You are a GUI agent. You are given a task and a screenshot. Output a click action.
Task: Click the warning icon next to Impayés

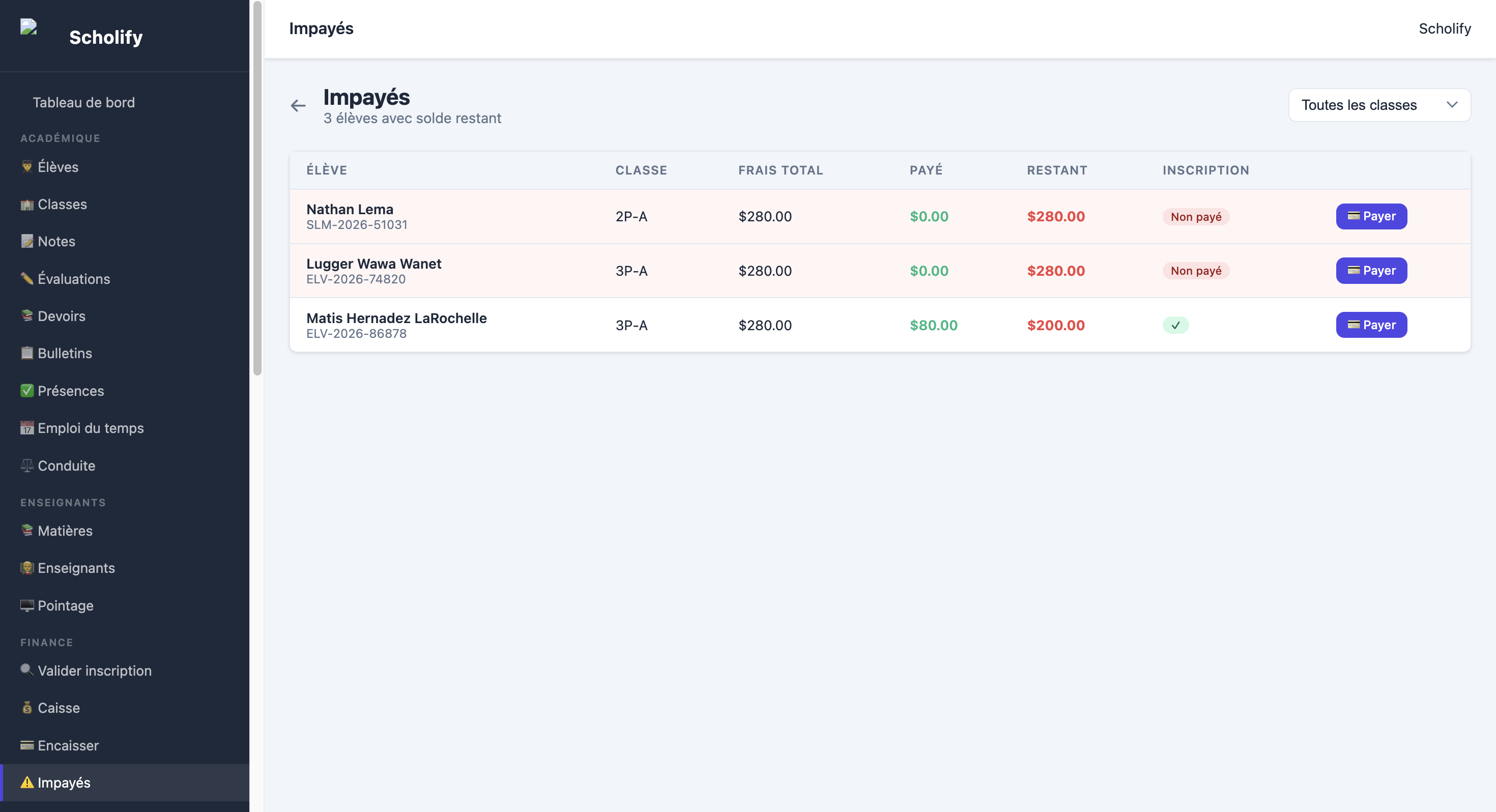26,782
